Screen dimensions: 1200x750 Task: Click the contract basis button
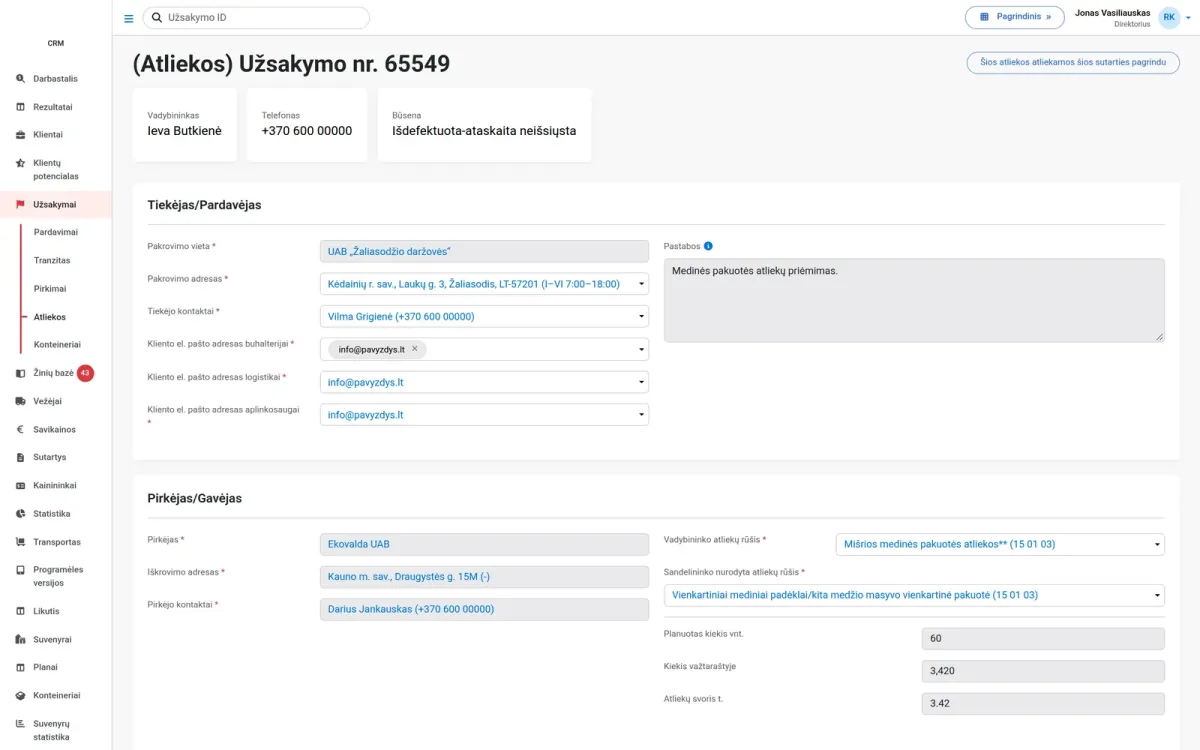(1073, 62)
